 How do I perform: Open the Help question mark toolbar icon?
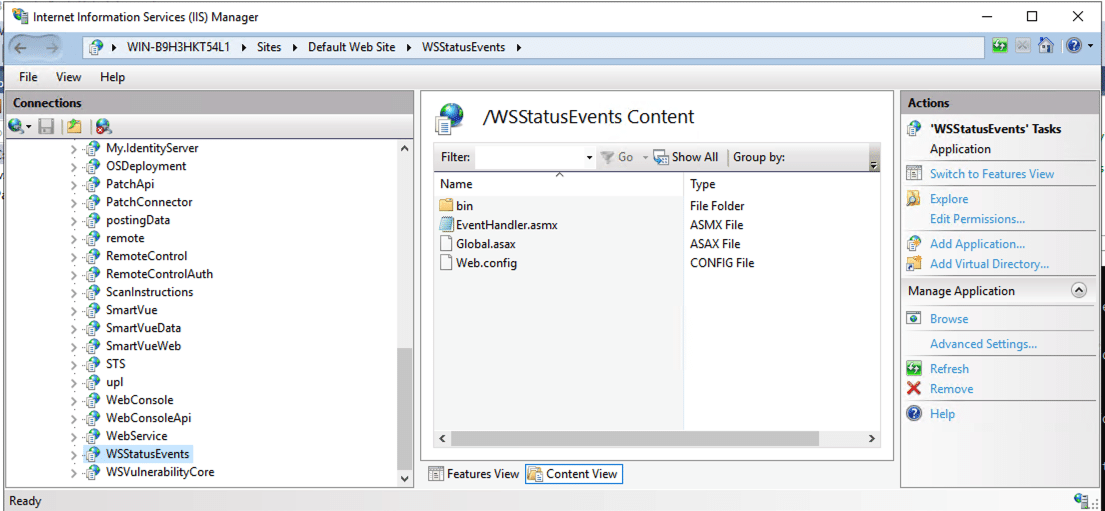1072,46
